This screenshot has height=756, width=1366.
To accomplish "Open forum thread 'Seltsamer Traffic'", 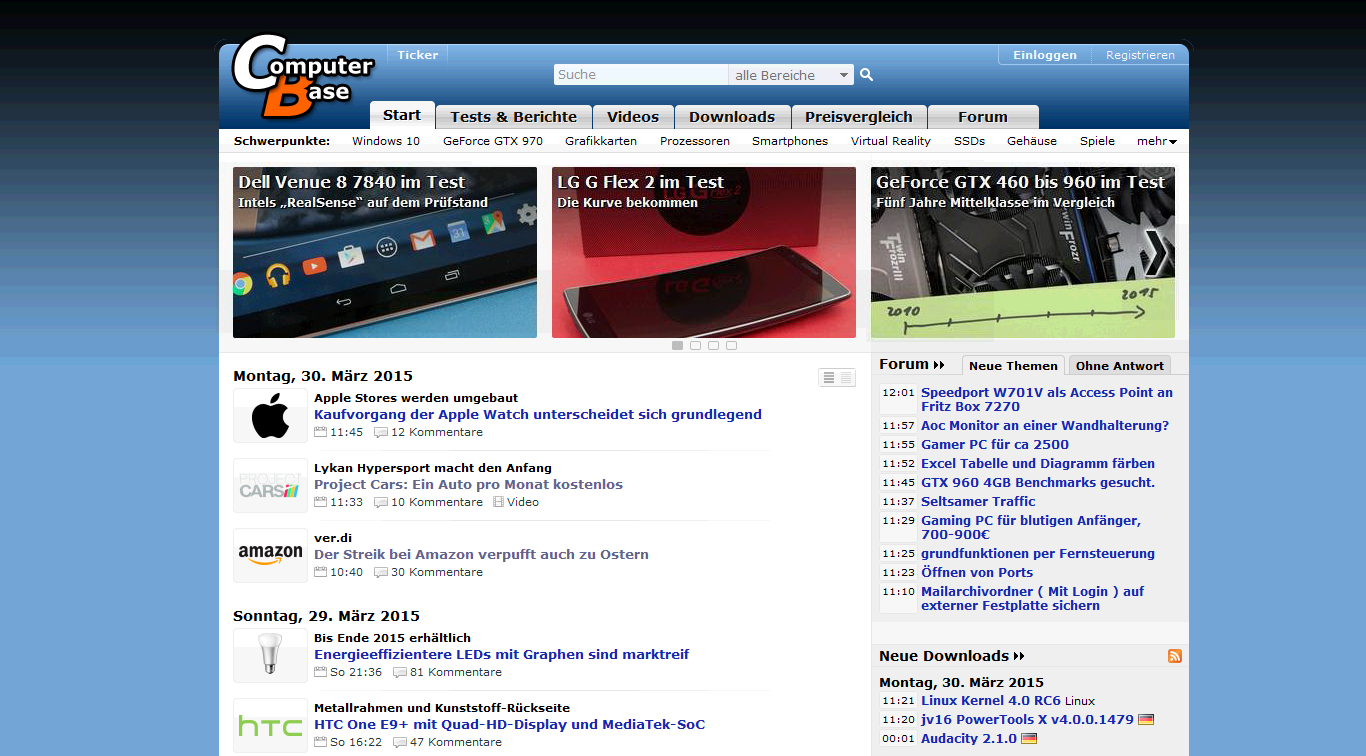I will tap(978, 502).
